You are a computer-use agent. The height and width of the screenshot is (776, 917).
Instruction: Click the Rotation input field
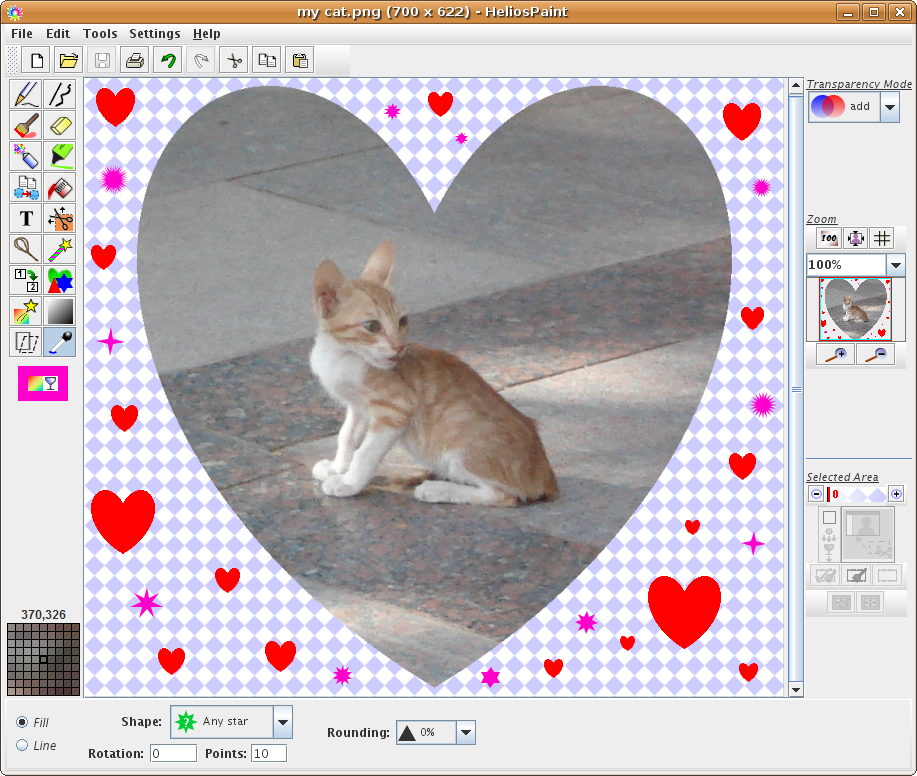[173, 753]
